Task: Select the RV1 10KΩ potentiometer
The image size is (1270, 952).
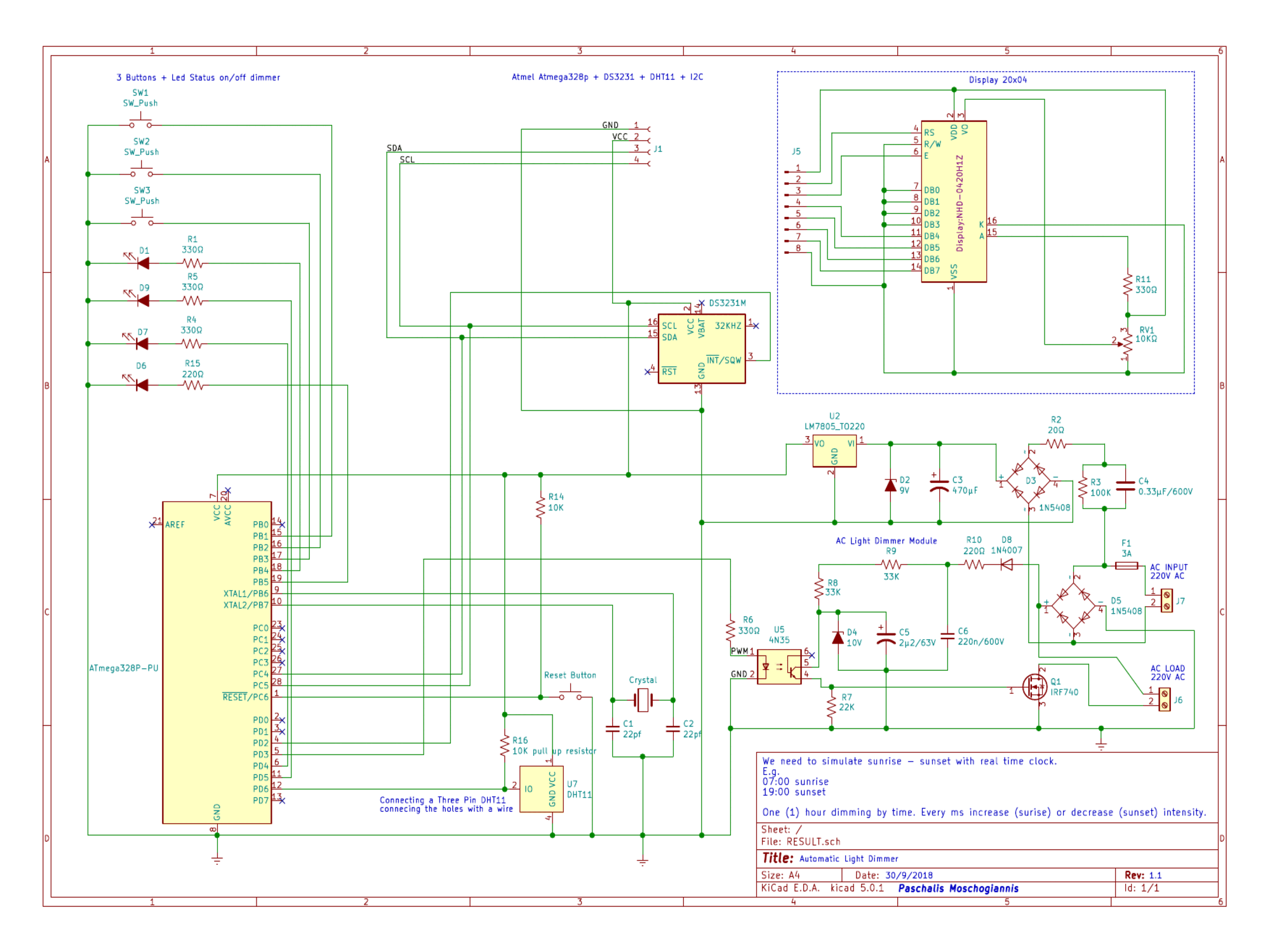Action: [1128, 345]
